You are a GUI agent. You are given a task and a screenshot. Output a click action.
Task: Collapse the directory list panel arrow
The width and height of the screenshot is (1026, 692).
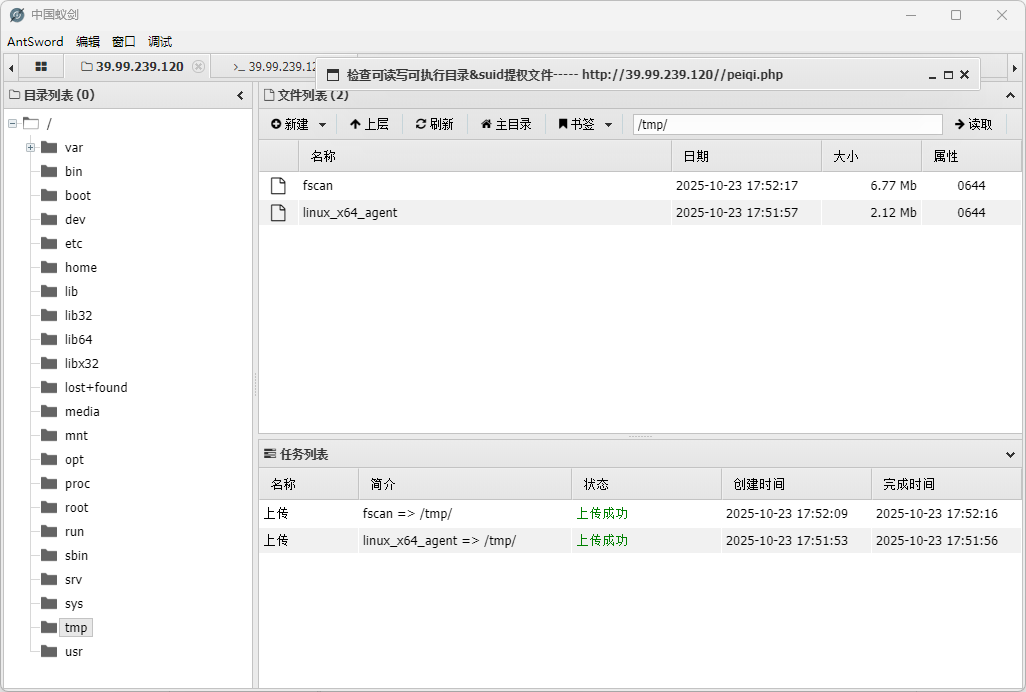pos(240,96)
